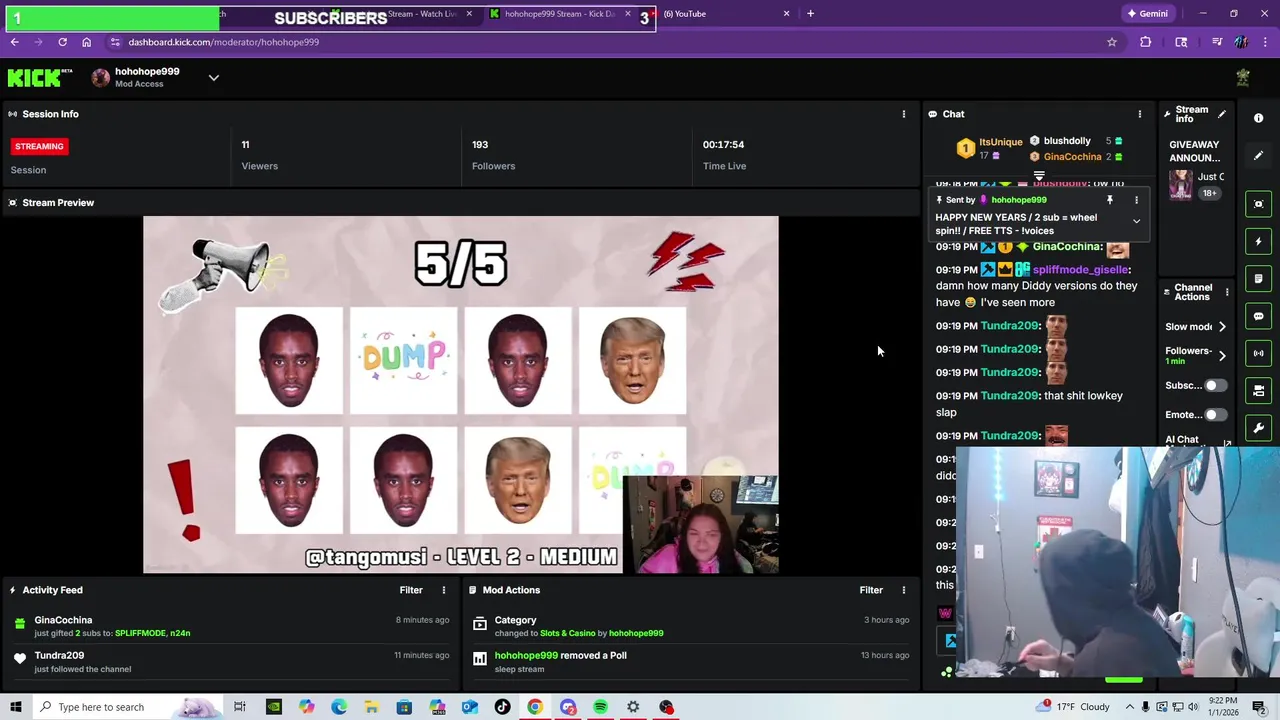
Task: Click hohohope999 removed a Poll entry
Action: tap(689, 661)
